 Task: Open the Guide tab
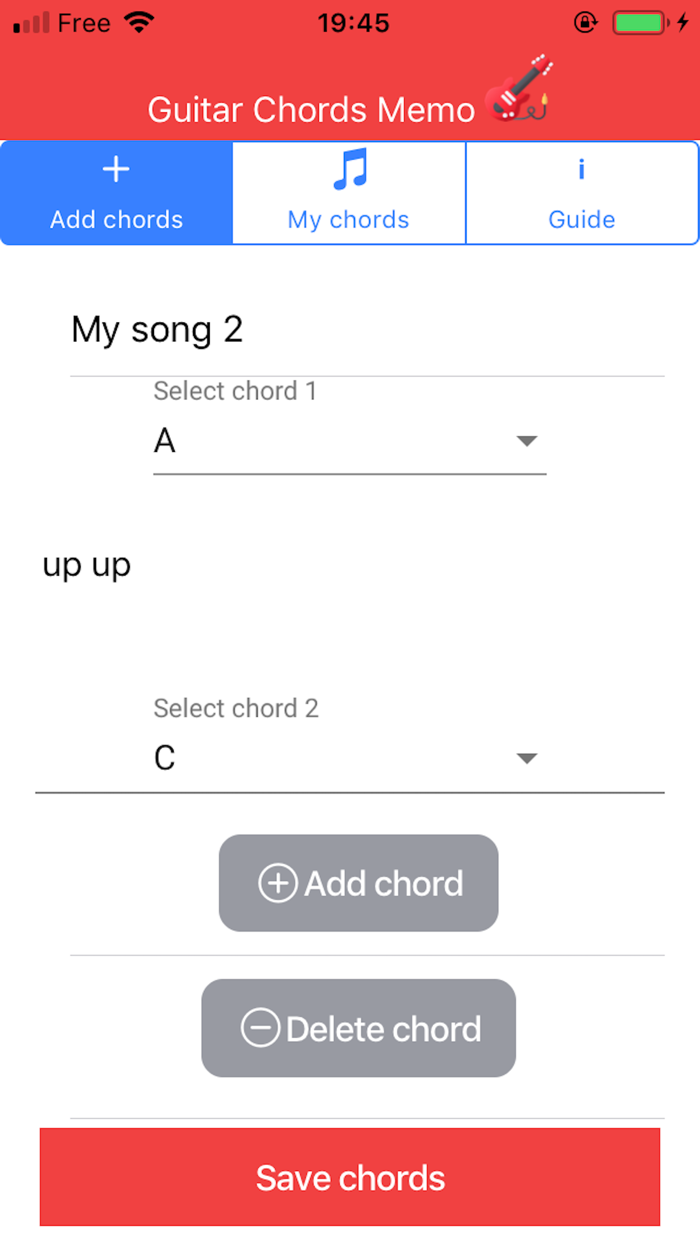point(581,192)
